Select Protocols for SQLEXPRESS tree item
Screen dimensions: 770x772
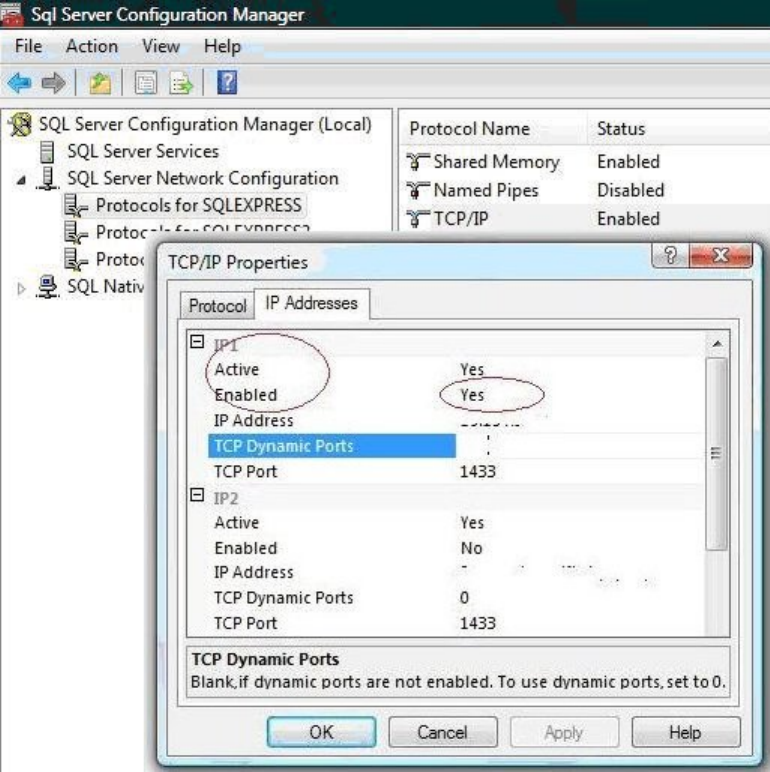[x=198, y=205]
